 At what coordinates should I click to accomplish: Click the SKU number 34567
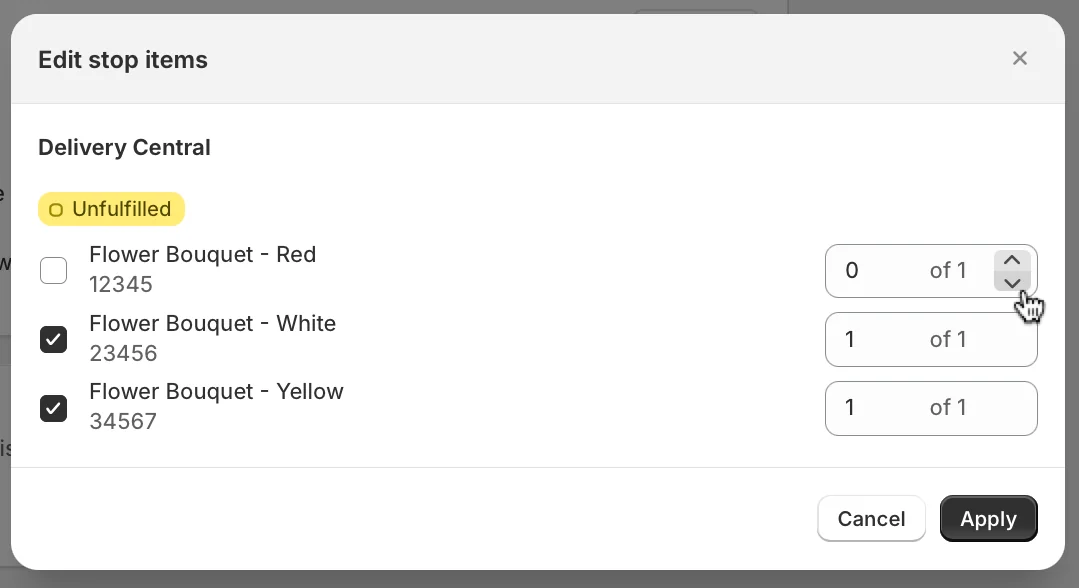[123, 421]
